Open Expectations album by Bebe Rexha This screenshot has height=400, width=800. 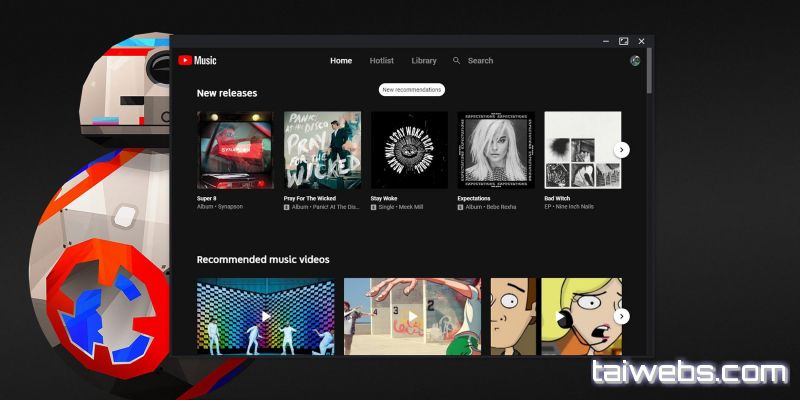click(x=496, y=149)
